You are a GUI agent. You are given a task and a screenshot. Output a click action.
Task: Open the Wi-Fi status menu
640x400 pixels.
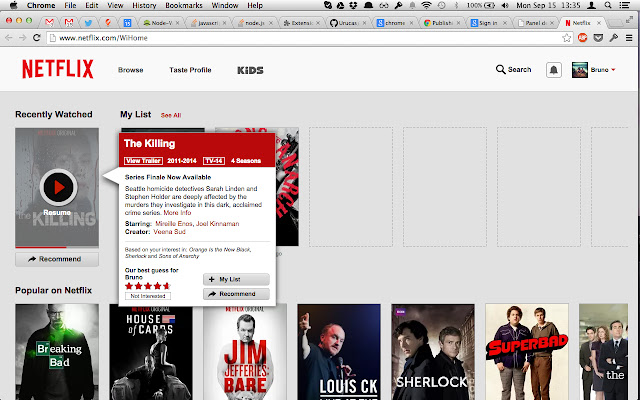click(426, 5)
